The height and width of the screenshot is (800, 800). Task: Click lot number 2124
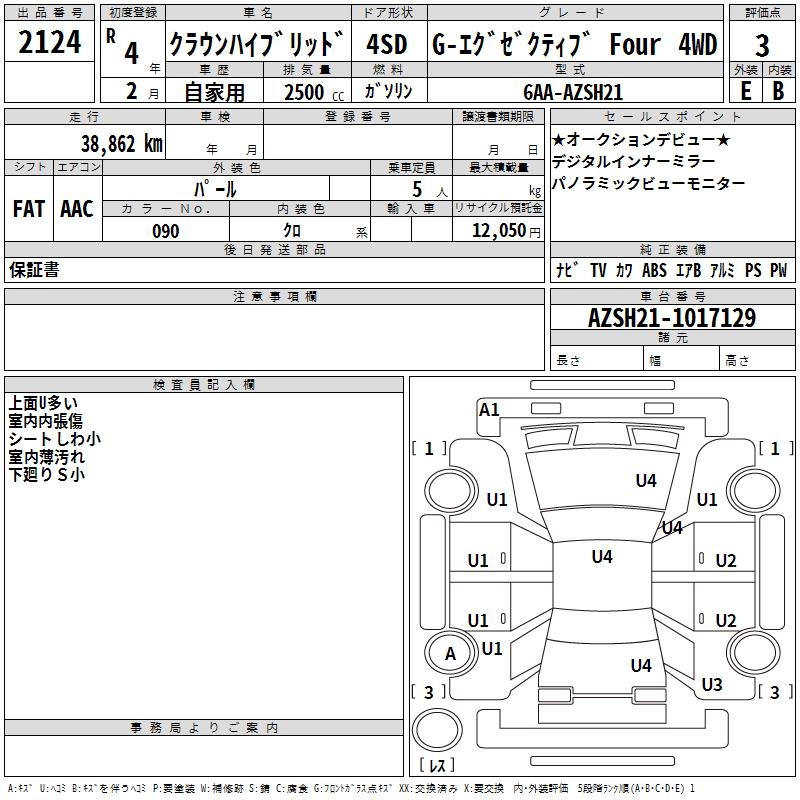tap(50, 43)
